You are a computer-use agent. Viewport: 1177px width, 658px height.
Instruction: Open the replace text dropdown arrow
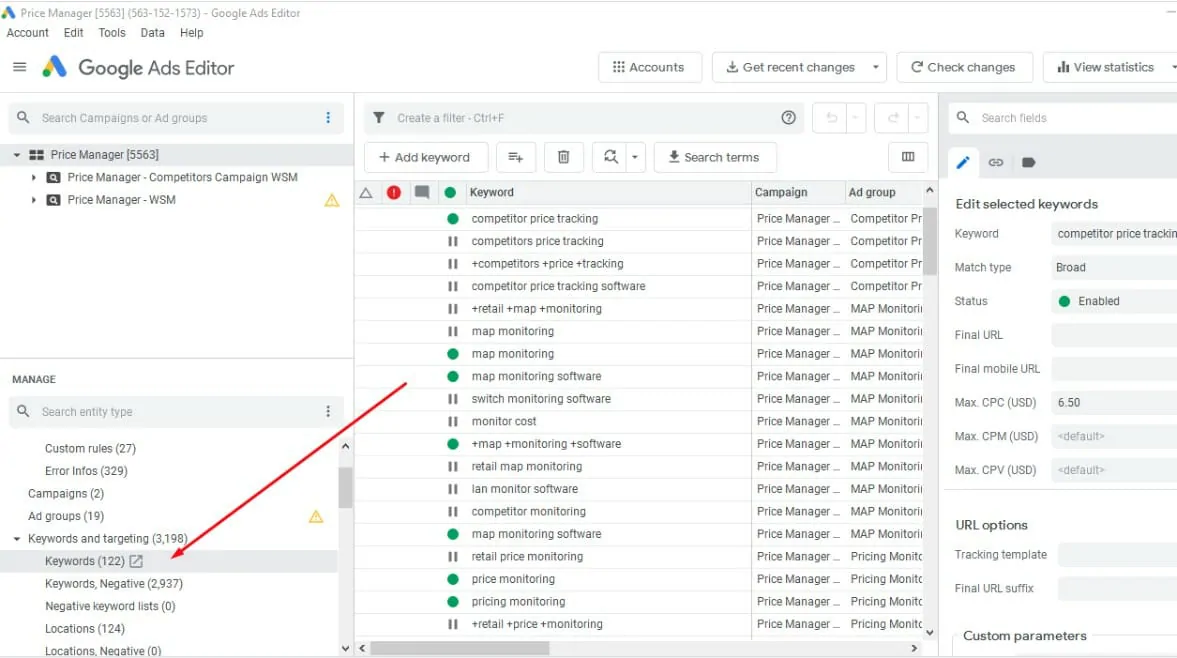(x=635, y=157)
